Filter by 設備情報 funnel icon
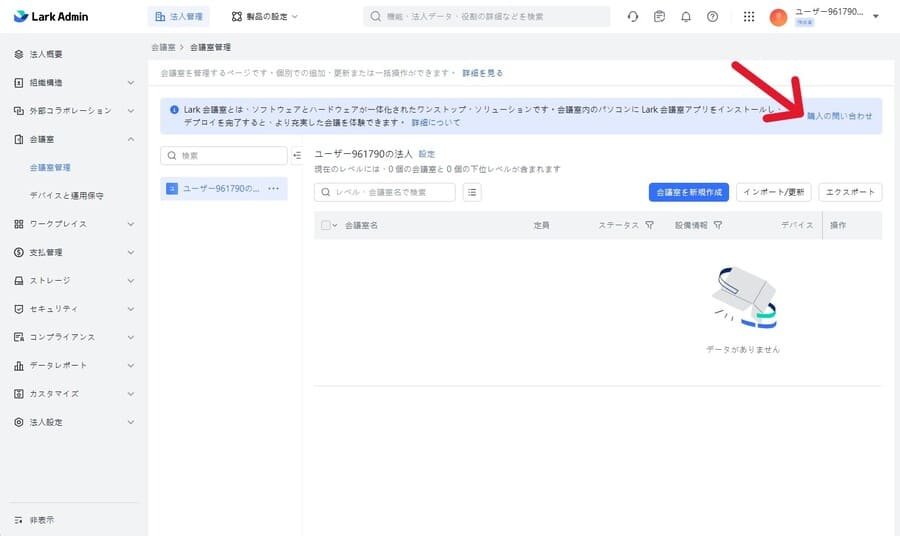Viewport: 900px width, 536px height. point(717,226)
